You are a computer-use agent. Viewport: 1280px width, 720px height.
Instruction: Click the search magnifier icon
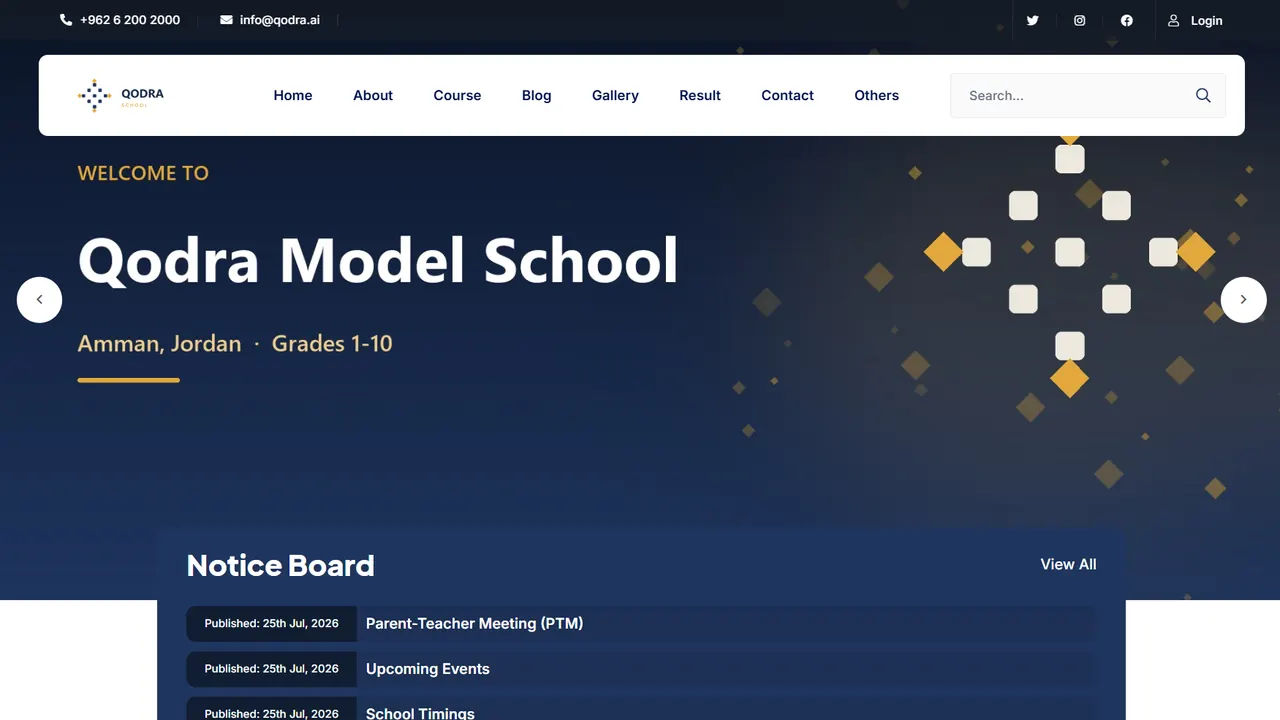click(1203, 95)
